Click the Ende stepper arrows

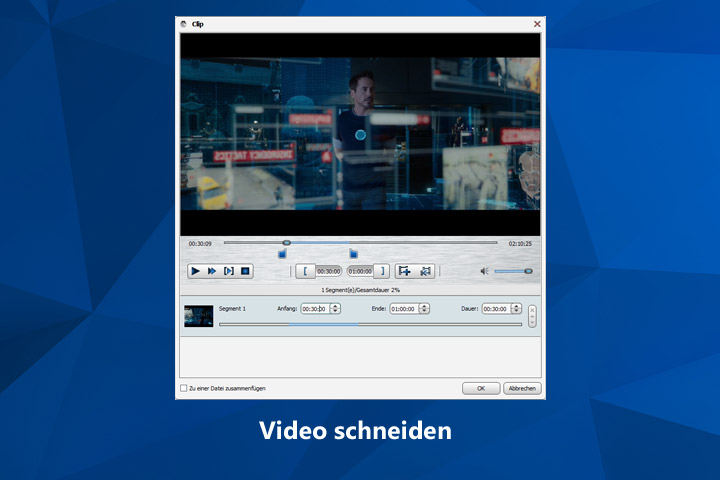point(424,309)
